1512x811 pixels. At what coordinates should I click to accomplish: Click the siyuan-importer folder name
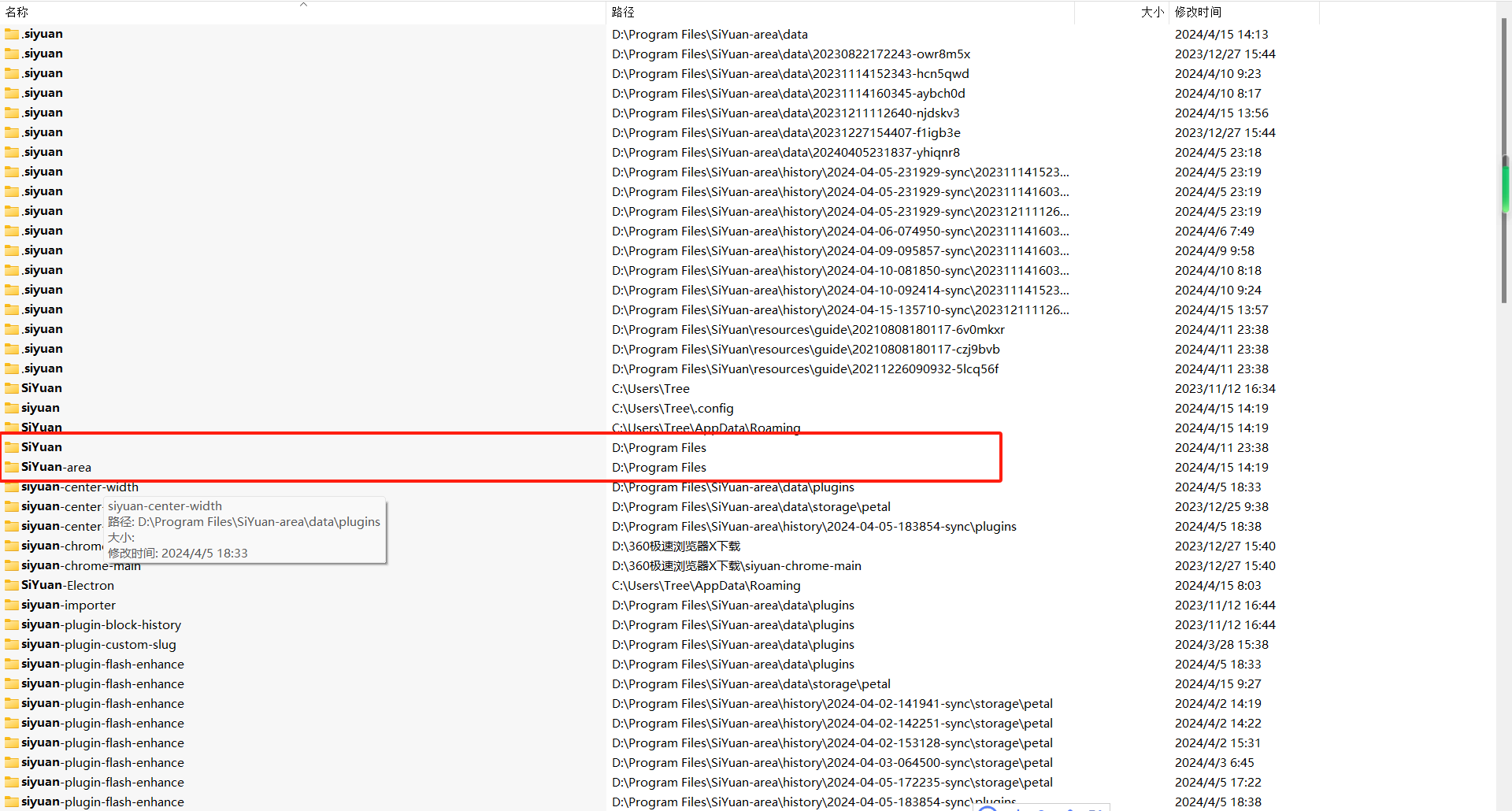[69, 605]
